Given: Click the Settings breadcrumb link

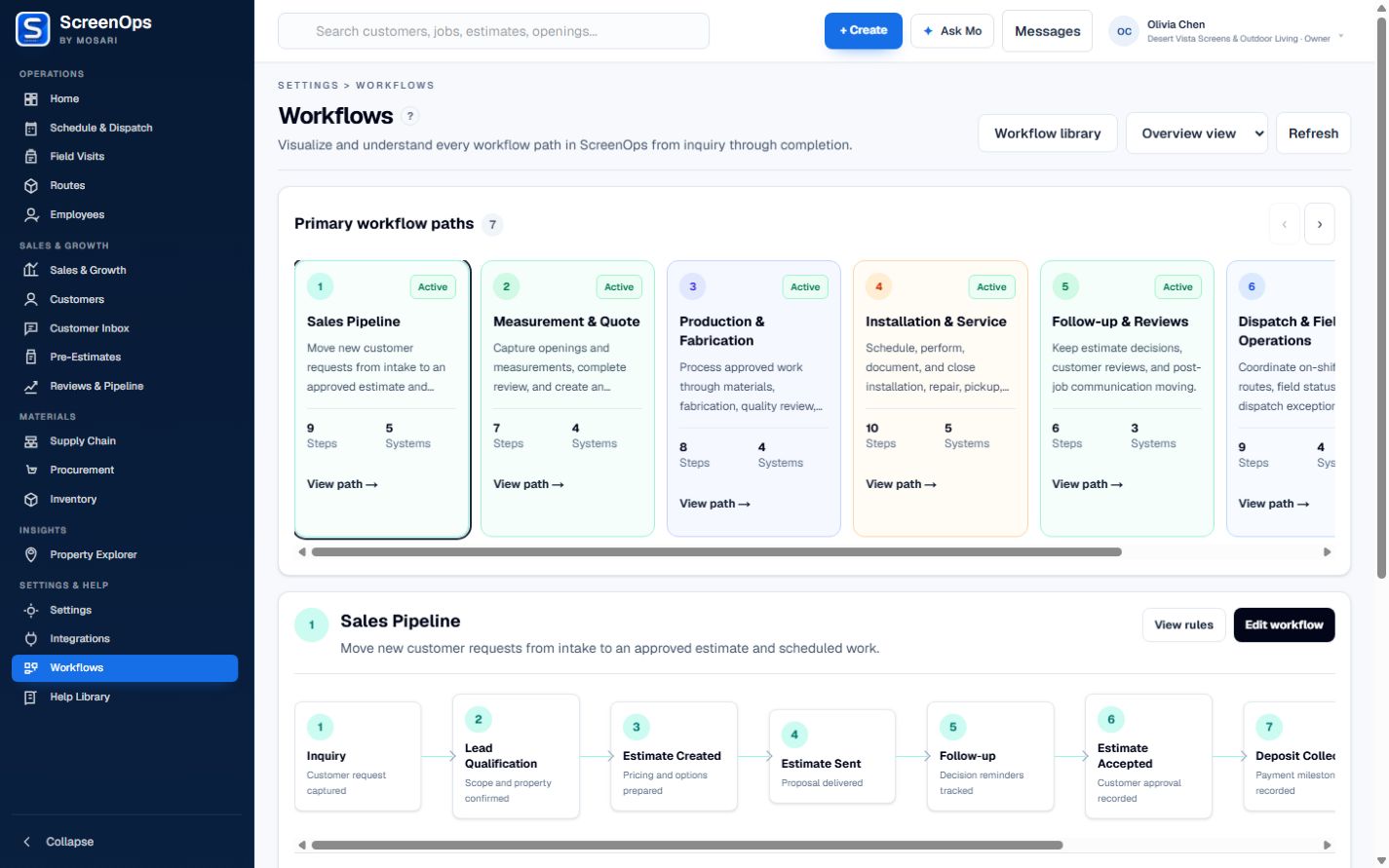Looking at the screenshot, I should pyautogui.click(x=308, y=86).
